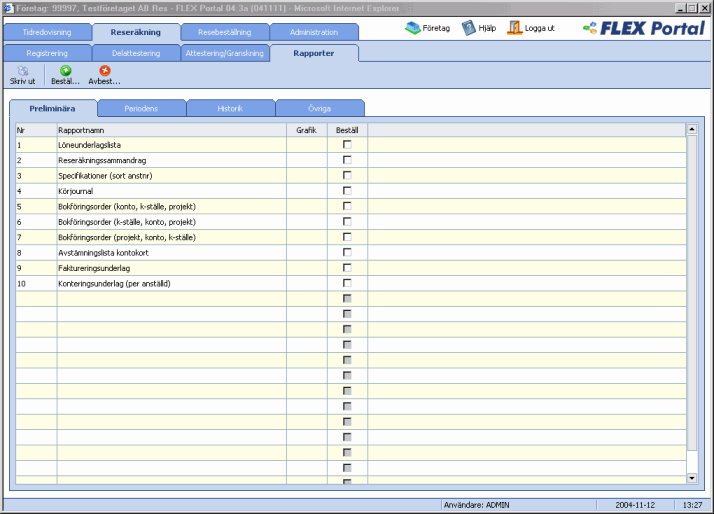Open the Företag icon in header

[412, 28]
